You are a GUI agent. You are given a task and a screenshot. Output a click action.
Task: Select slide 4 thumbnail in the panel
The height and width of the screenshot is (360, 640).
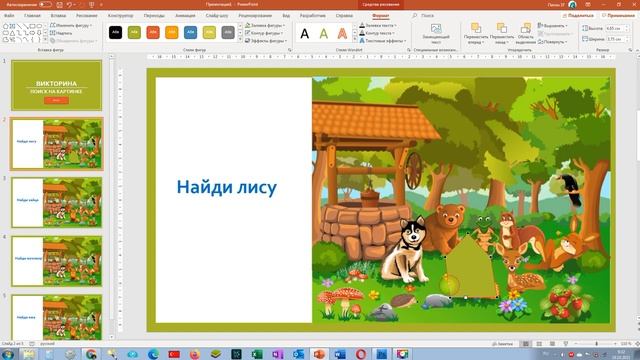click(x=56, y=261)
